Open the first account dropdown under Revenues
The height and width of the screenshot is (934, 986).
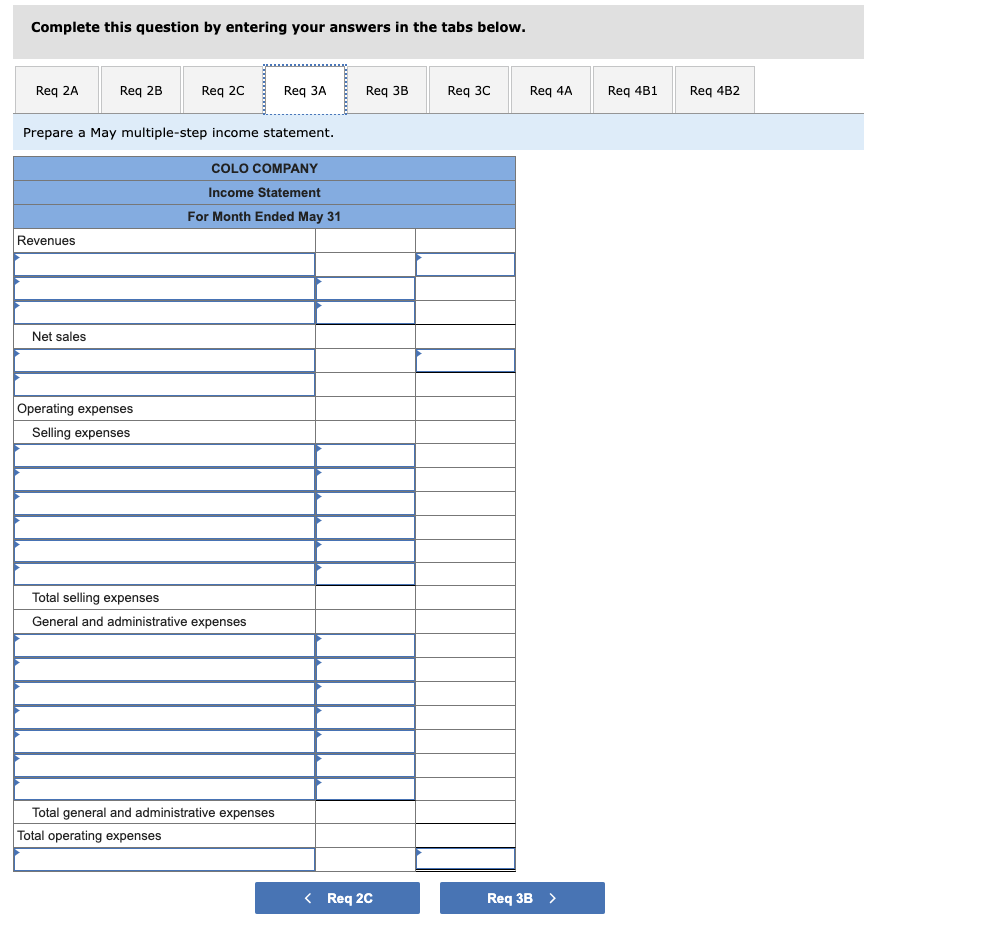(164, 264)
